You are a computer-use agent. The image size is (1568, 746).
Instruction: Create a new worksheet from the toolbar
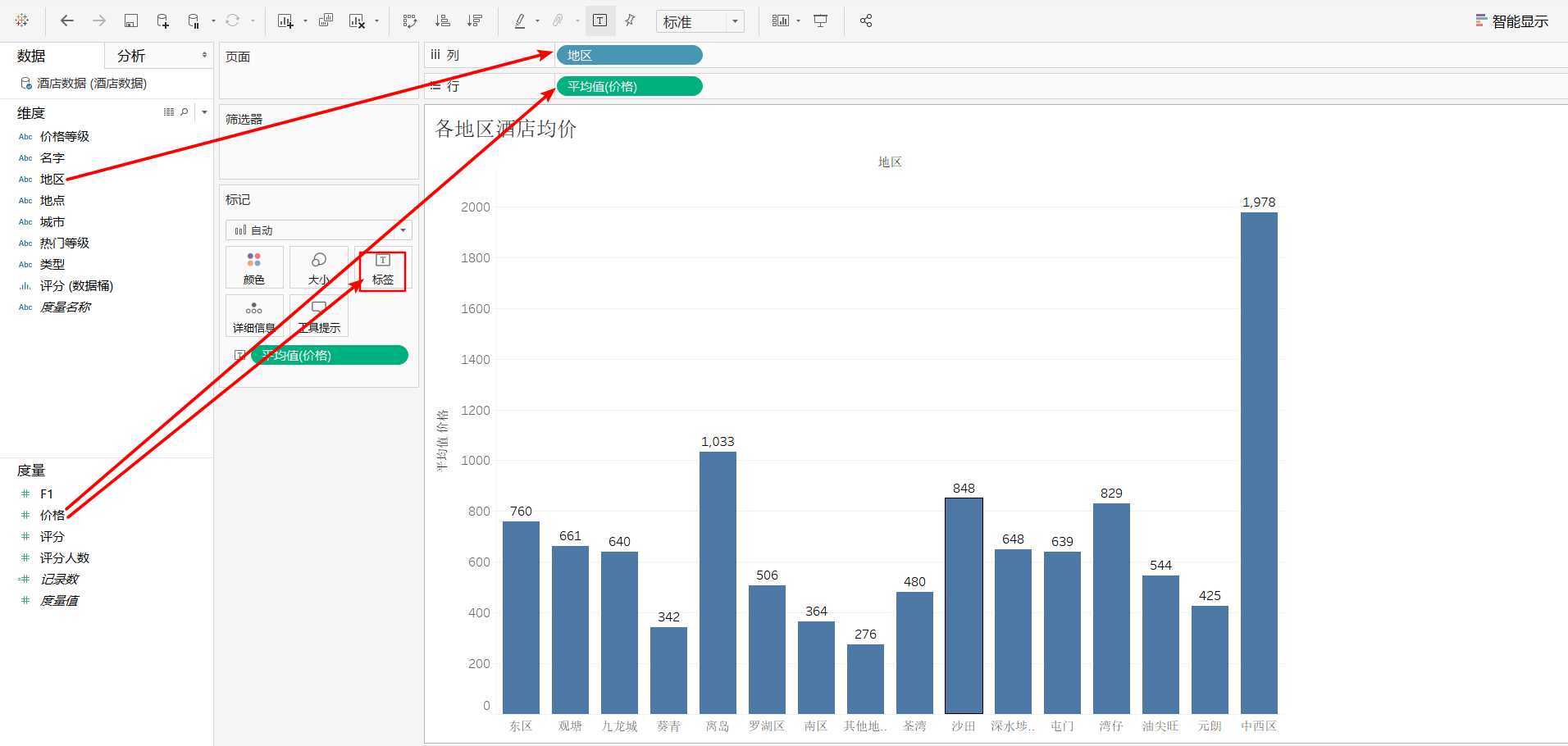pyautogui.click(x=285, y=20)
